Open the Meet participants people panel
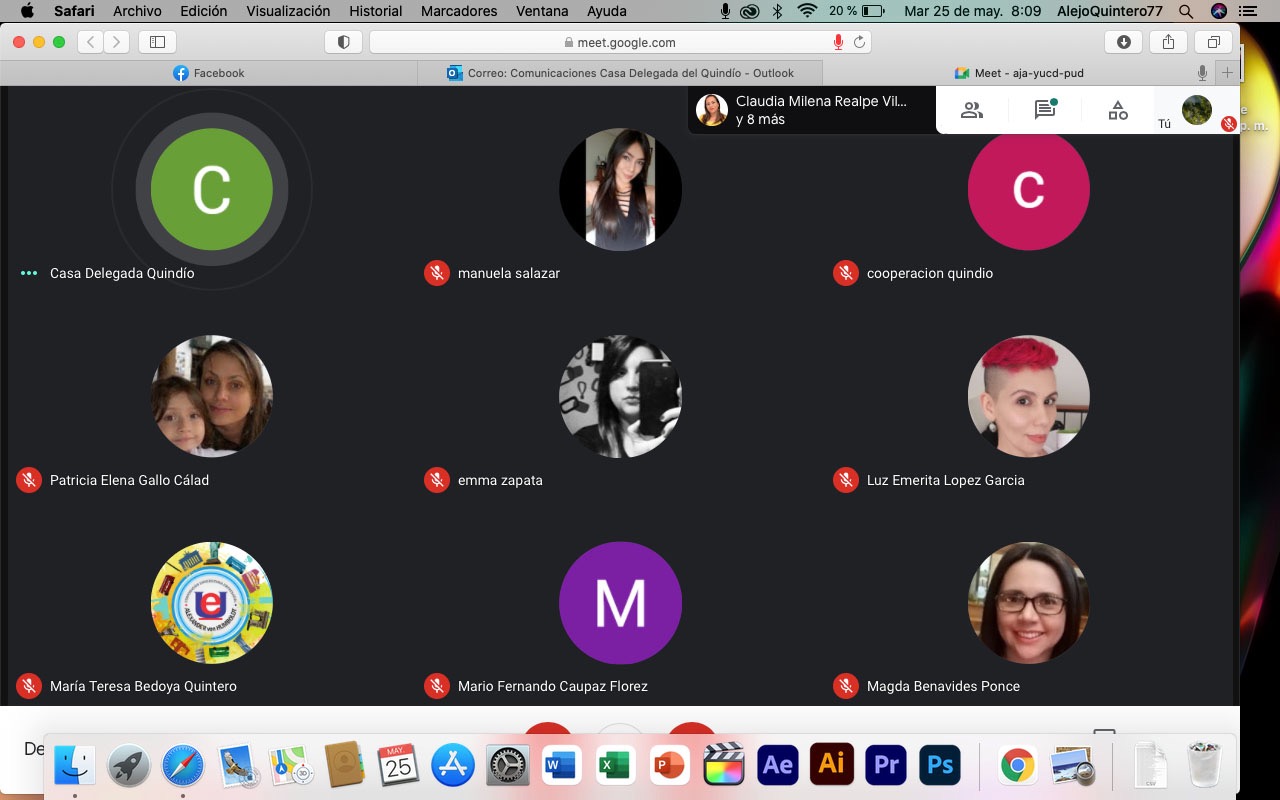 click(x=971, y=110)
